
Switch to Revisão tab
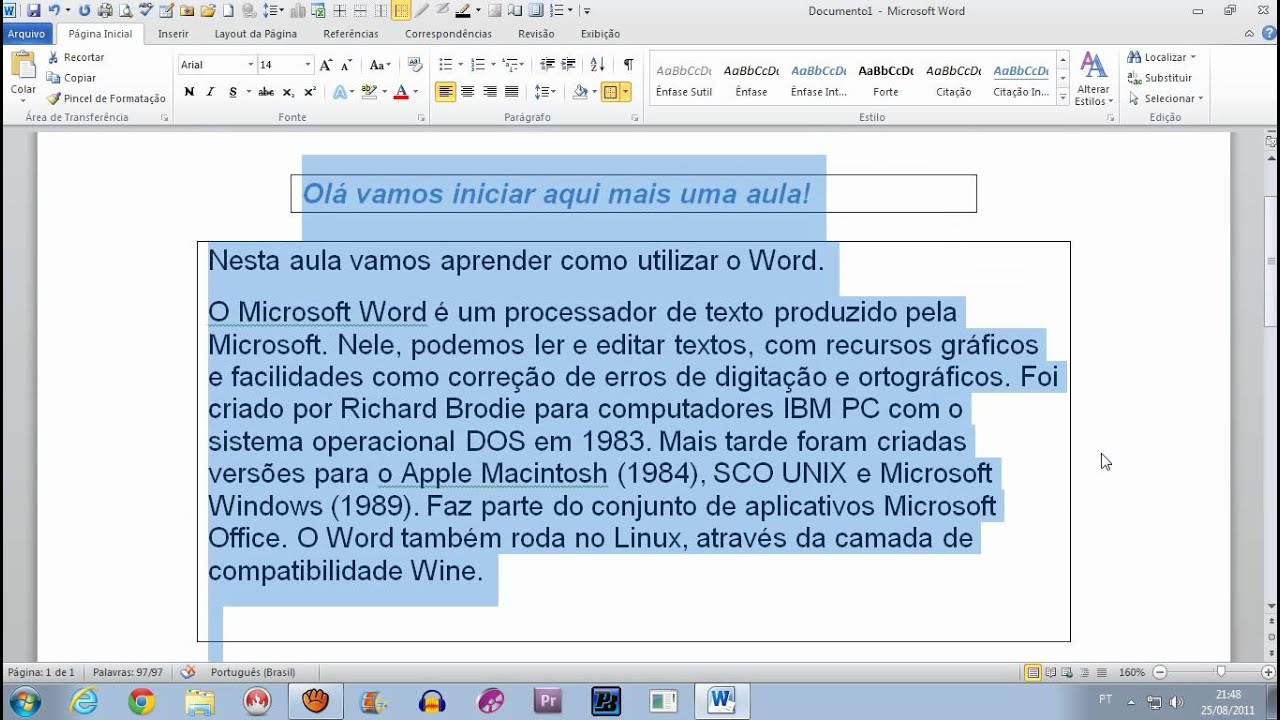tap(536, 34)
